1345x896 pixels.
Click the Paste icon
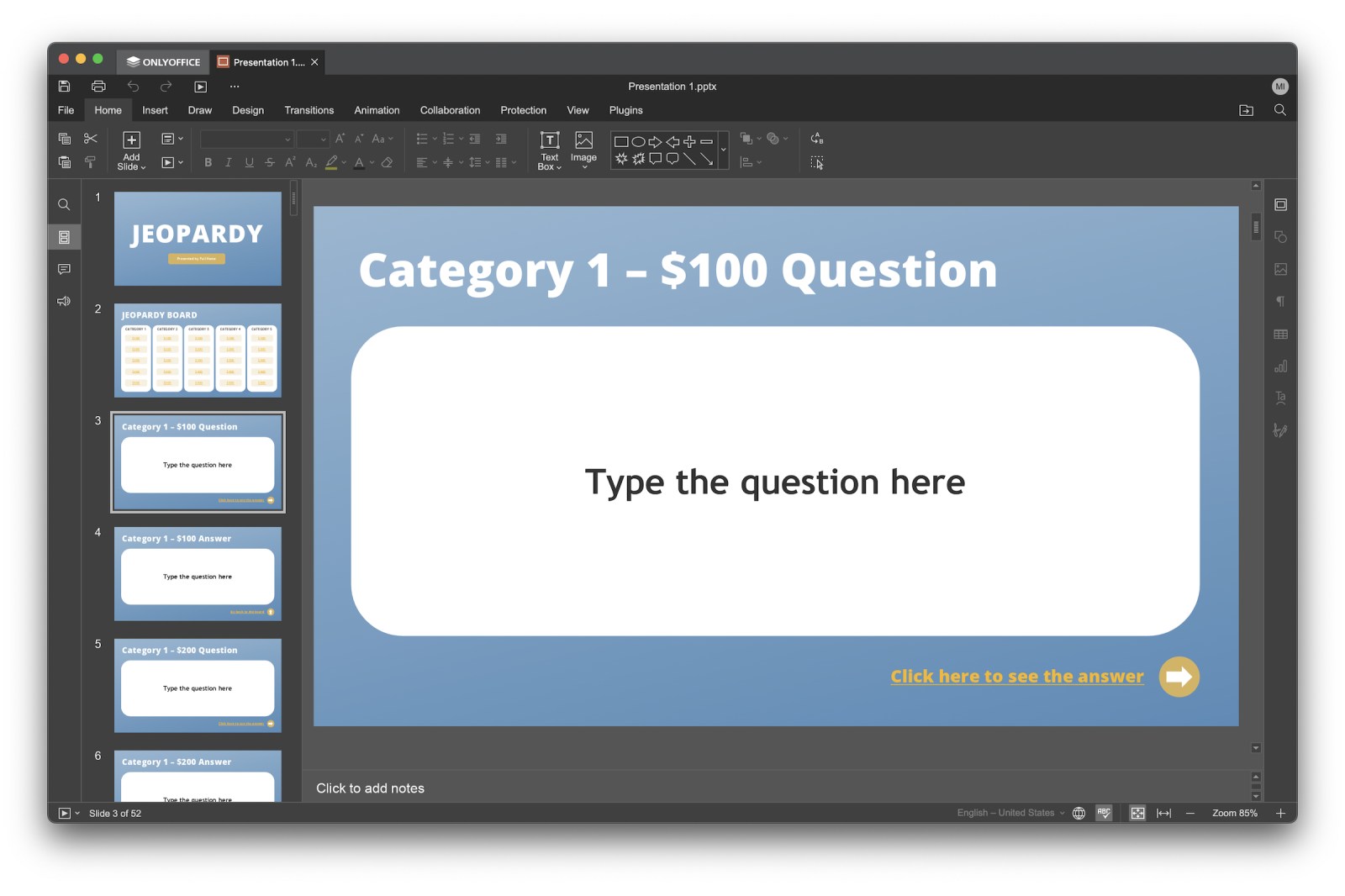click(64, 162)
